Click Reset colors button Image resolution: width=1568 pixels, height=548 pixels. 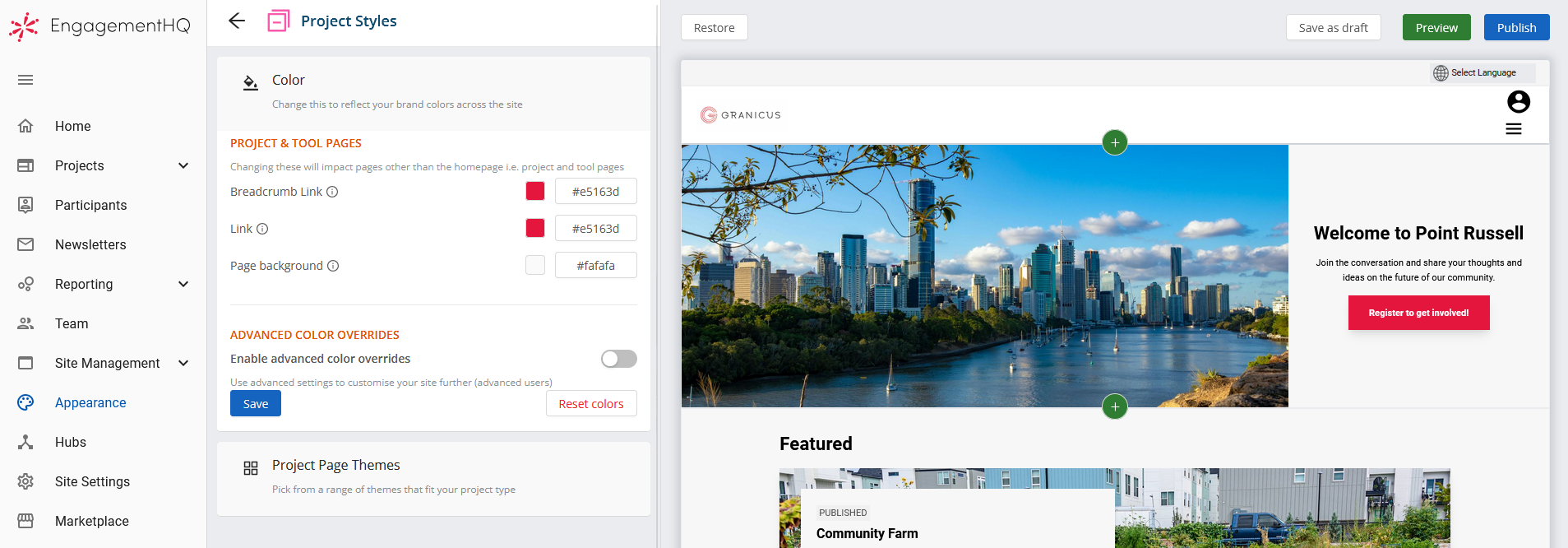coord(590,404)
